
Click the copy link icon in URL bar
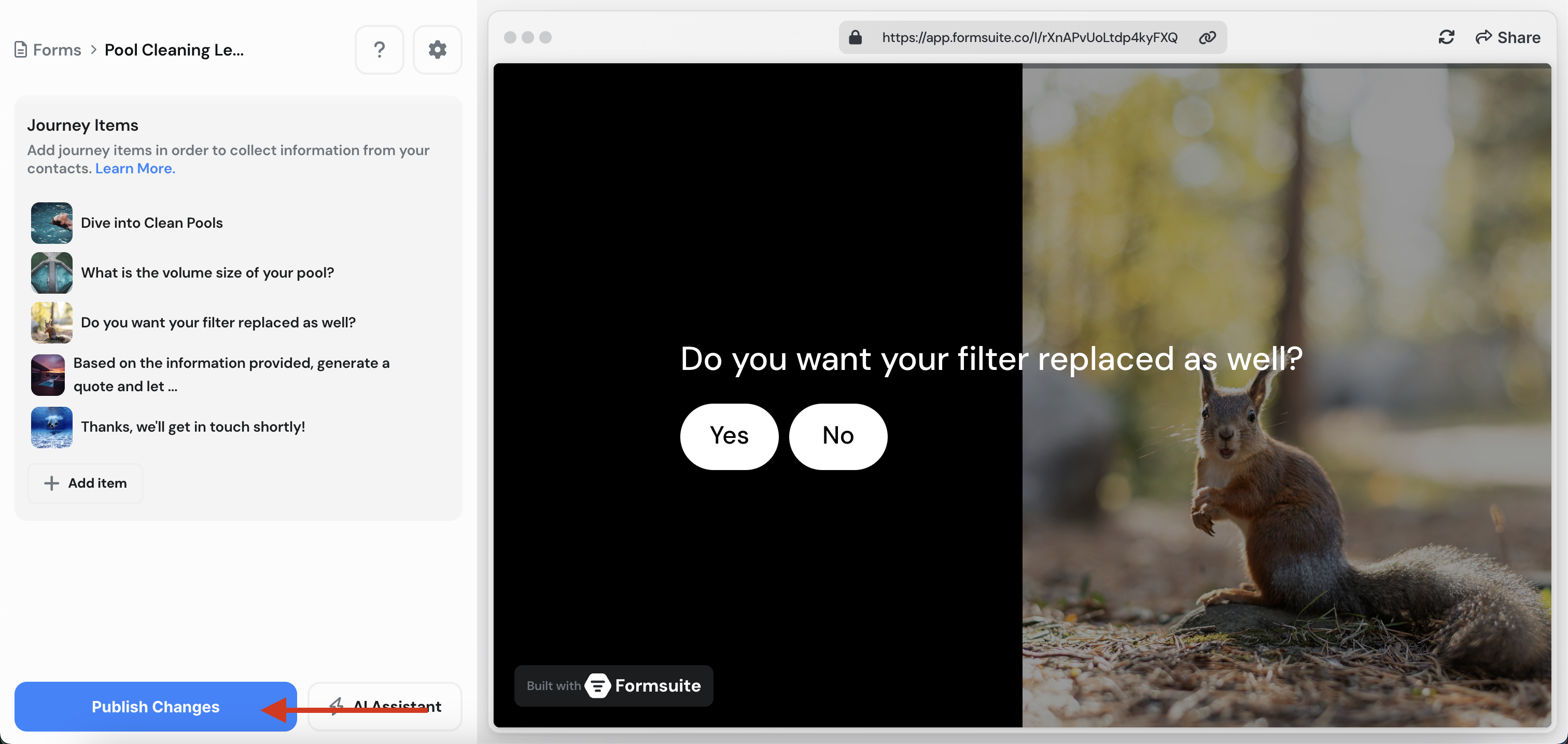pos(1207,37)
